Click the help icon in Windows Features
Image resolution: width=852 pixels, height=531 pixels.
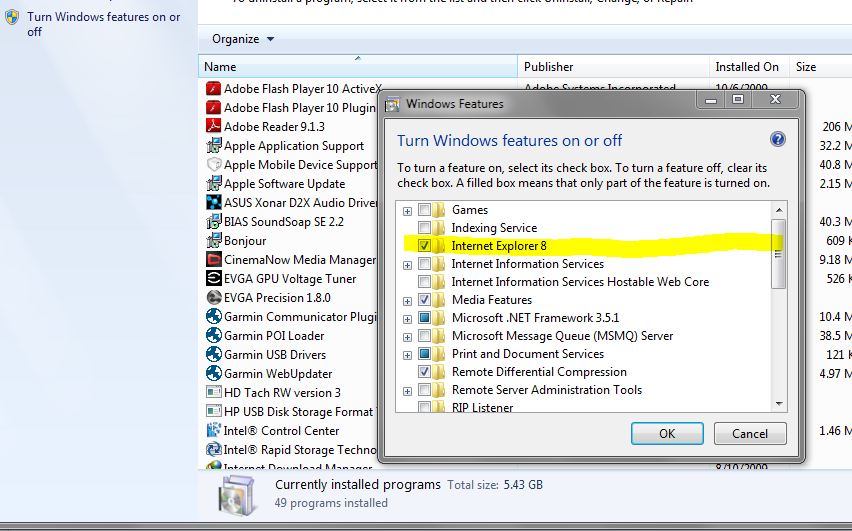[778, 140]
